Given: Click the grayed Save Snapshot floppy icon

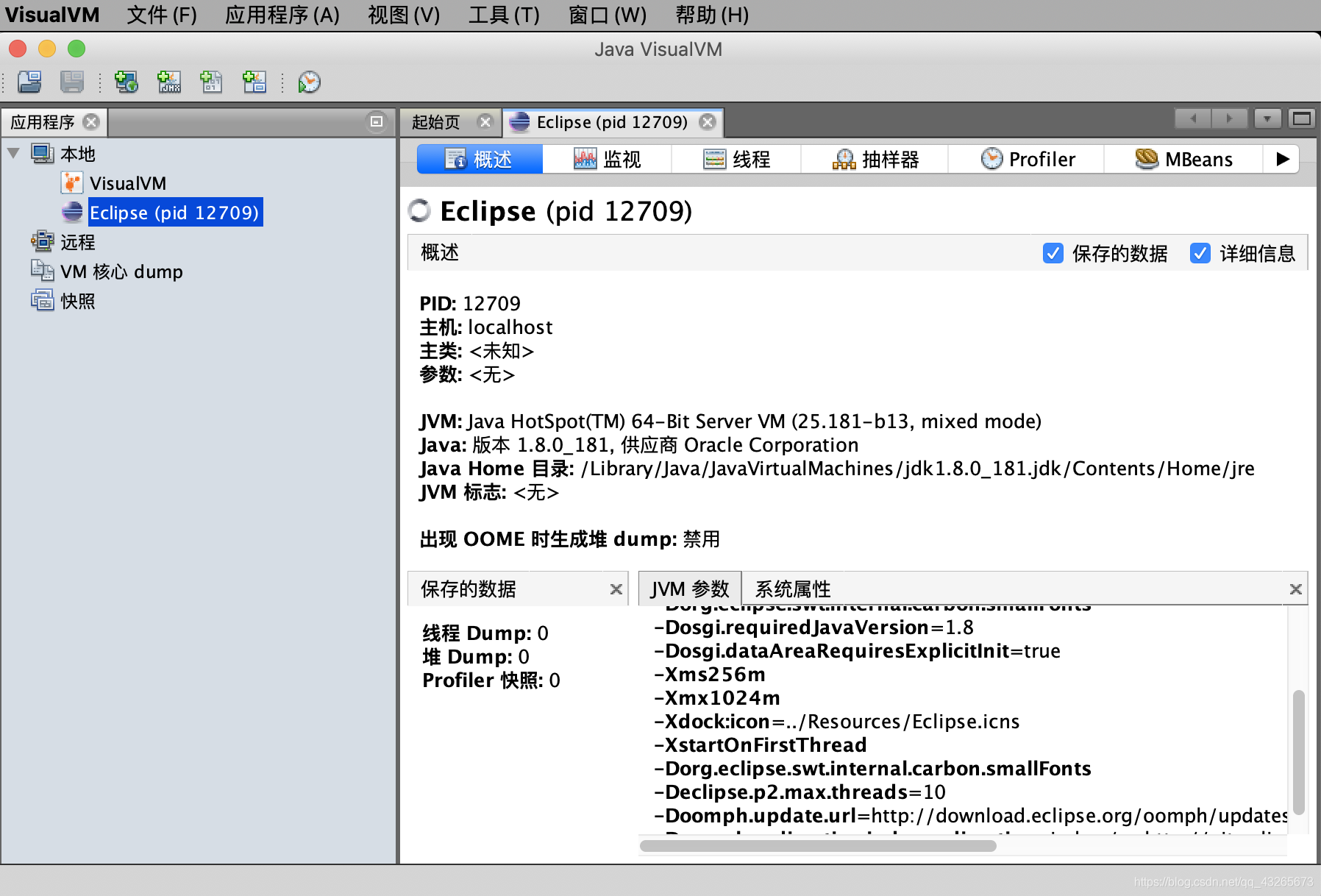Looking at the screenshot, I should pos(72,82).
